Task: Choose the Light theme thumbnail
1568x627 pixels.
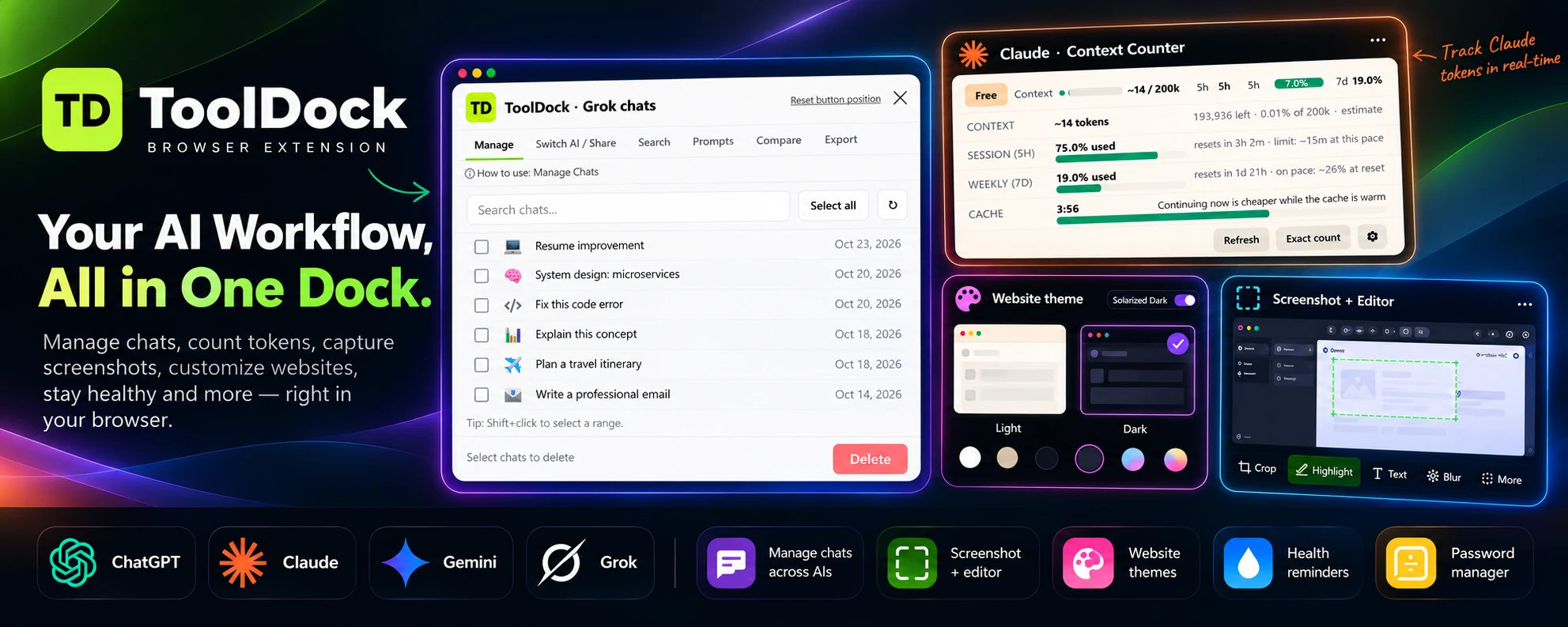Action: pos(1010,369)
